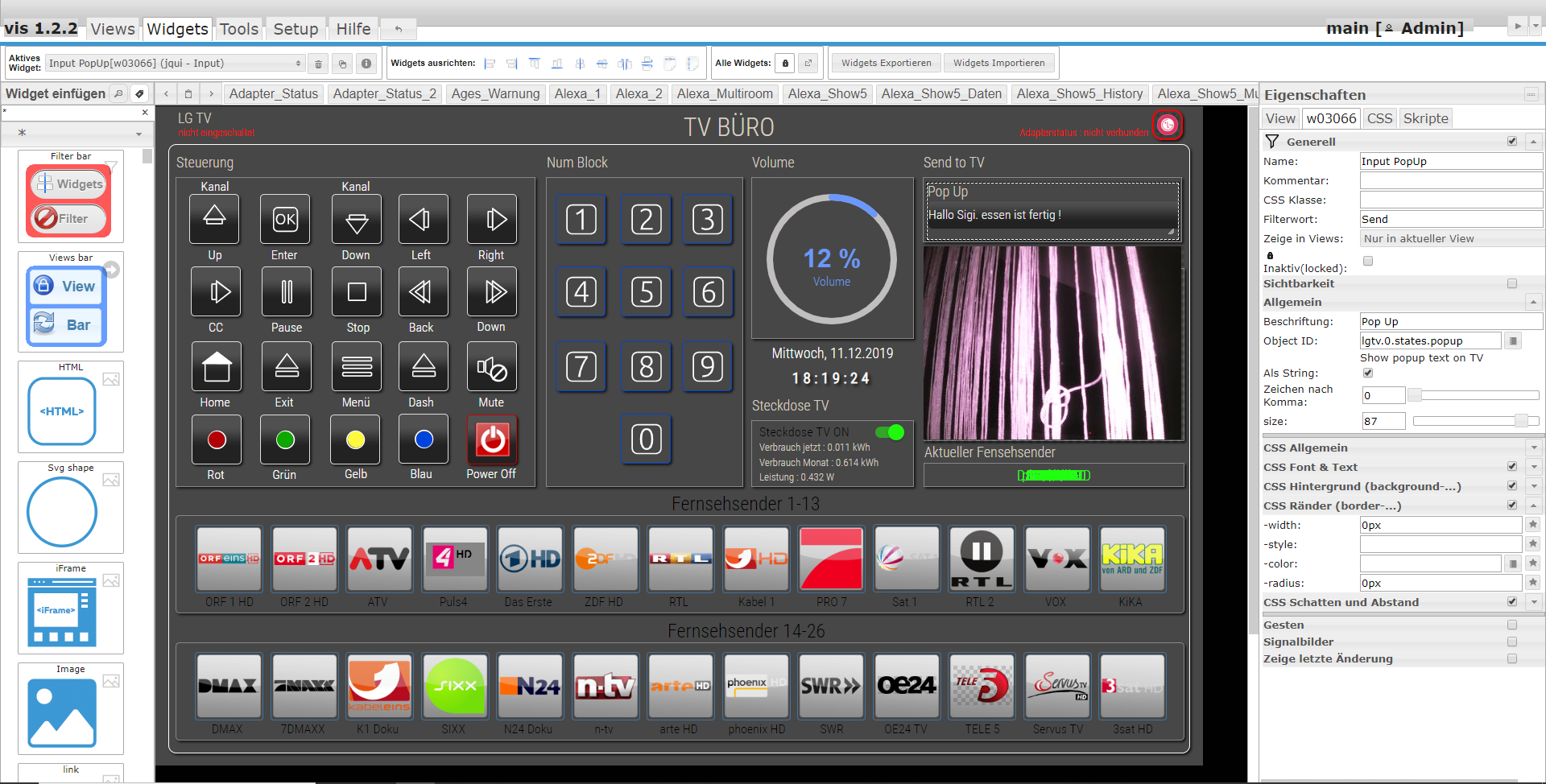Viewport: 1546px width, 784px height.
Task: Open the Setup menu
Action: click(296, 29)
